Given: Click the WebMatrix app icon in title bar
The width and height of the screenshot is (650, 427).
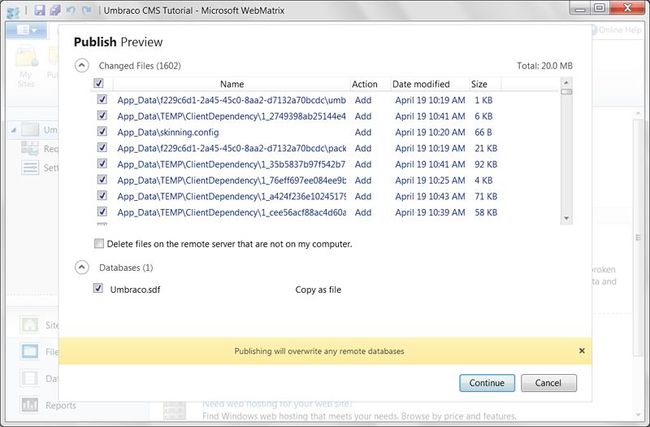Looking at the screenshot, I should (12, 11).
